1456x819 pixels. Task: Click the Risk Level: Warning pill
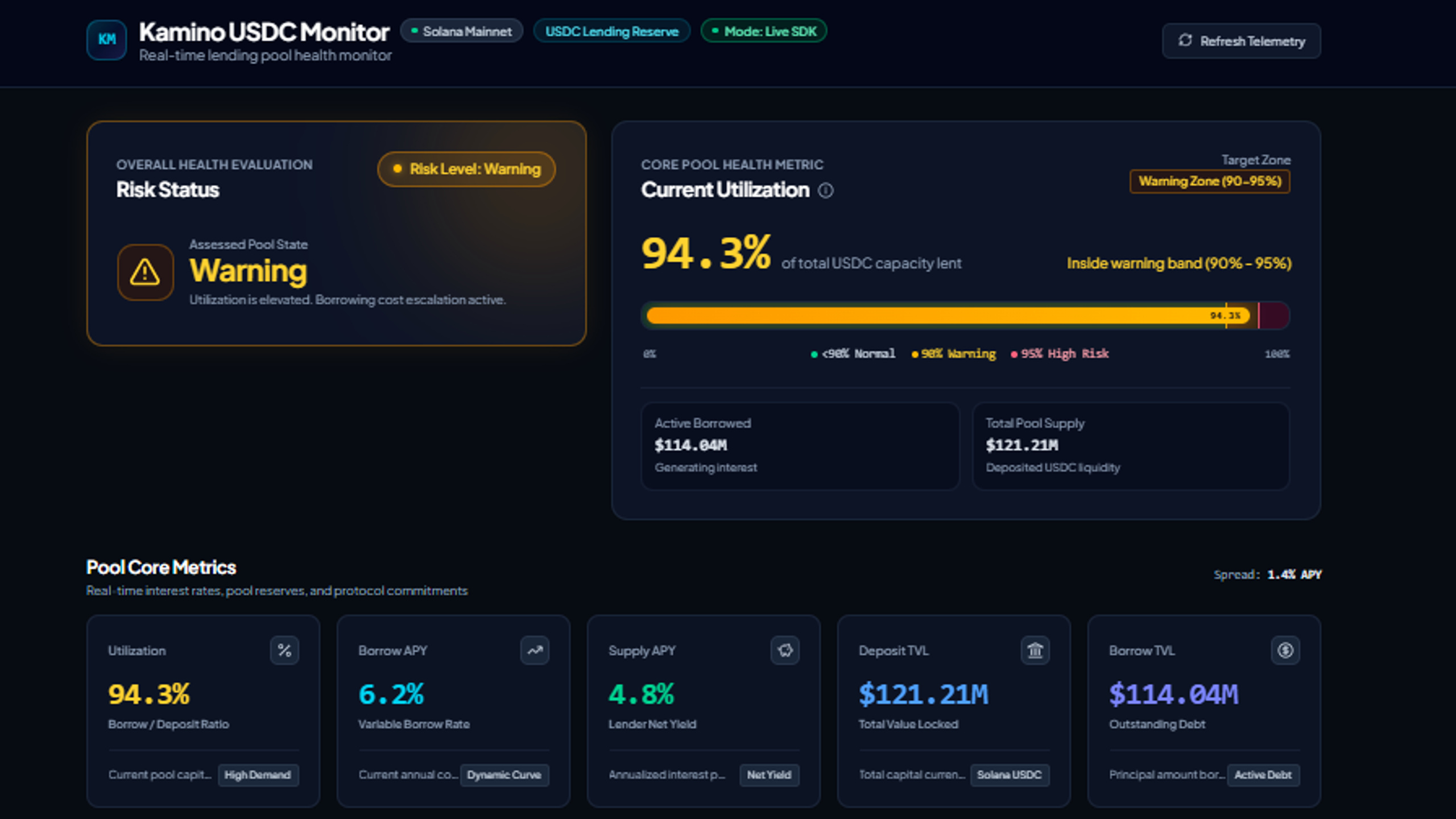pyautogui.click(x=466, y=169)
